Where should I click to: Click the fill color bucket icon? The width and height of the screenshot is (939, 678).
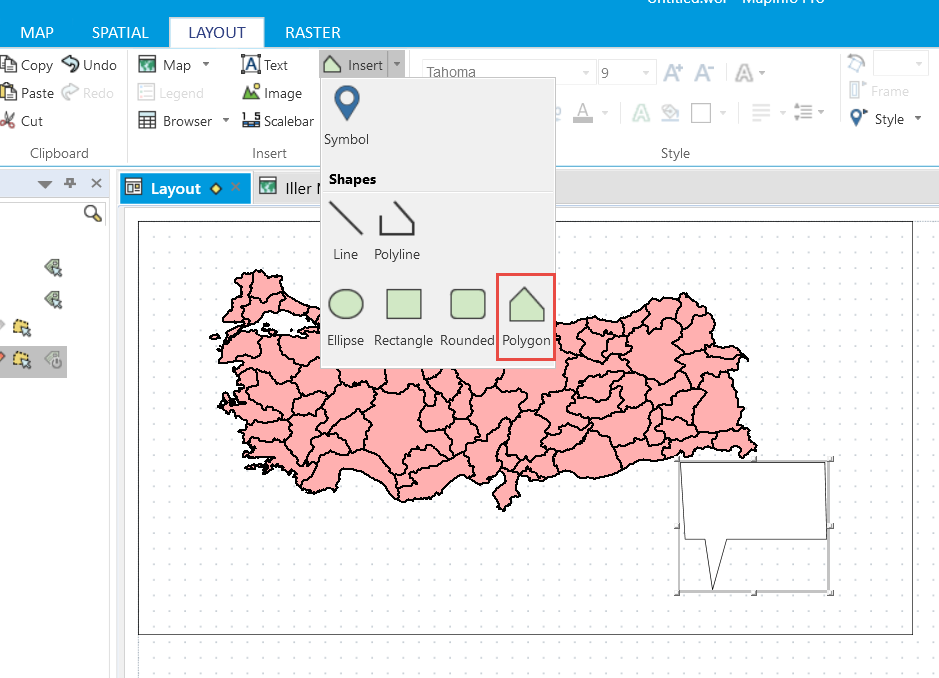[670, 113]
